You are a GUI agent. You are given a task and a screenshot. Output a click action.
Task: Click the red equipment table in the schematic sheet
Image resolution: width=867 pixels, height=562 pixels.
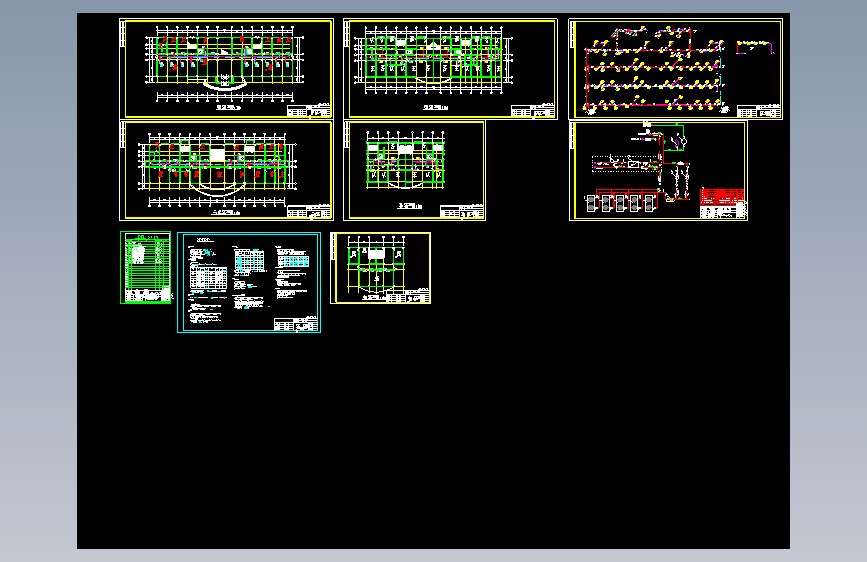[x=722, y=196]
